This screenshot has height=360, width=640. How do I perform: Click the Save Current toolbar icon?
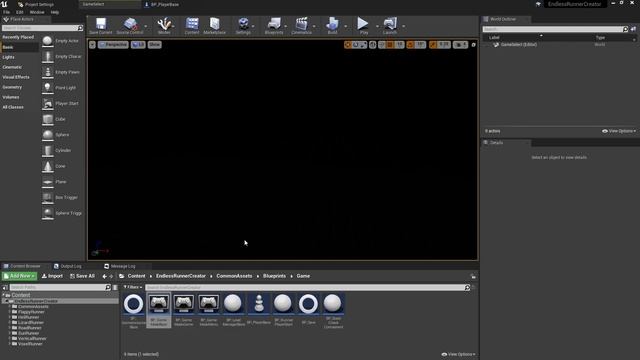click(100, 26)
